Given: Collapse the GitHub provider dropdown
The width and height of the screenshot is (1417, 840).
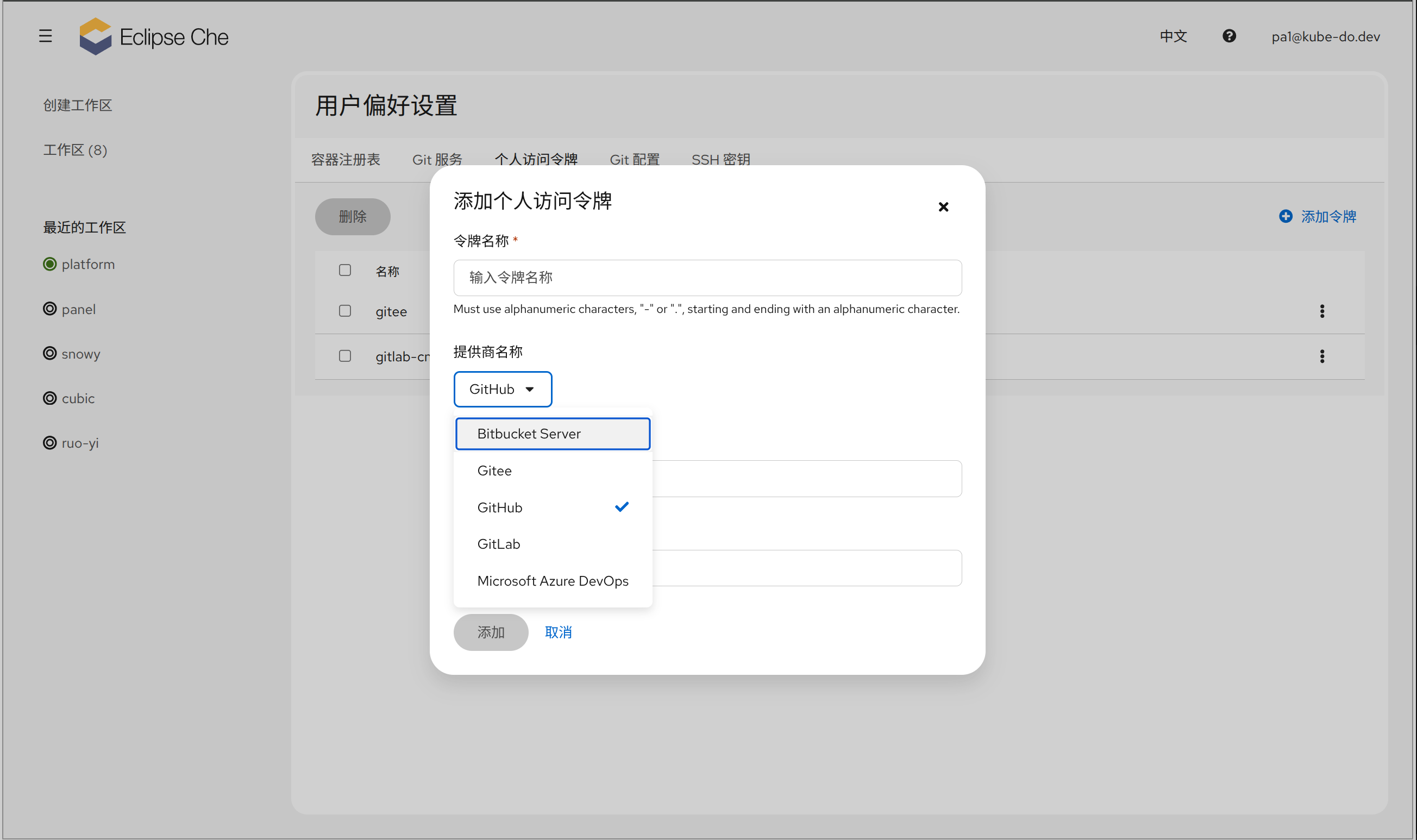Looking at the screenshot, I should tap(503, 389).
